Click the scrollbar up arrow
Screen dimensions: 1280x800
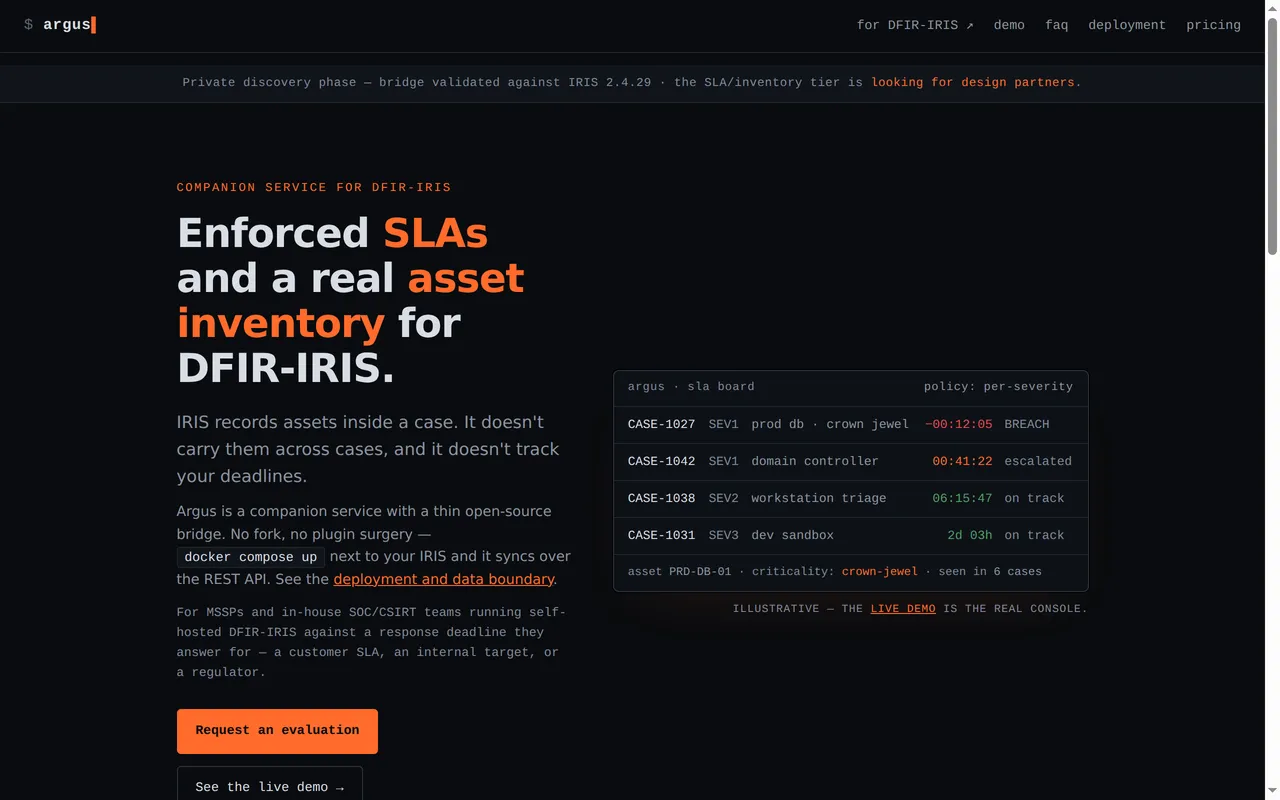1272,7
